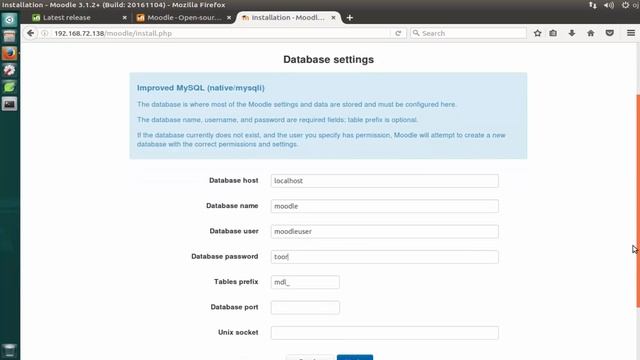
Task: Click the Database port label
Action: pyautogui.click(x=234, y=307)
